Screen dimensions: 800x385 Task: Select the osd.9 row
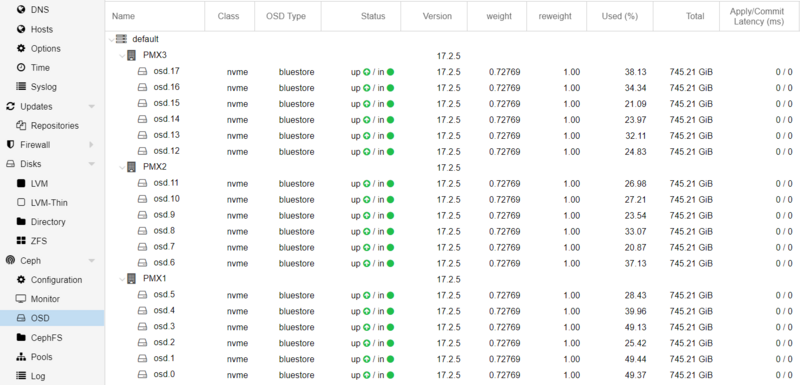453,215
